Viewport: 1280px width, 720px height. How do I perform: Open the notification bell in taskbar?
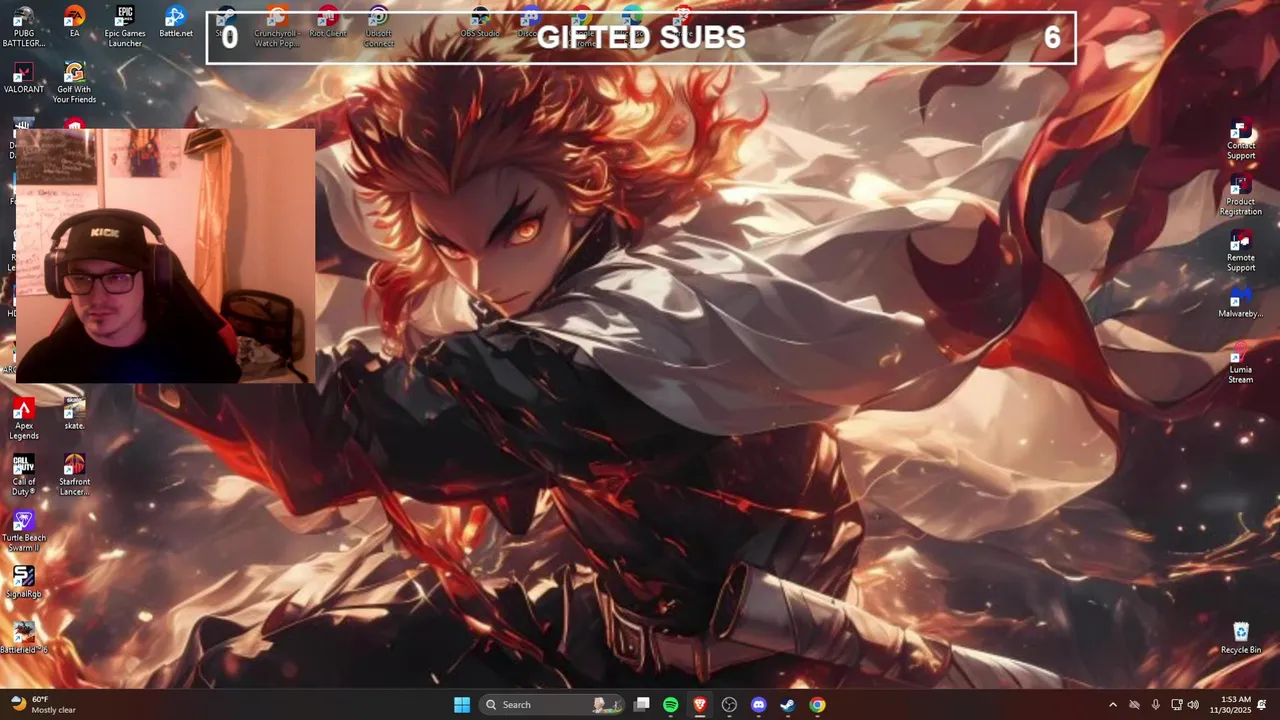(1262, 705)
